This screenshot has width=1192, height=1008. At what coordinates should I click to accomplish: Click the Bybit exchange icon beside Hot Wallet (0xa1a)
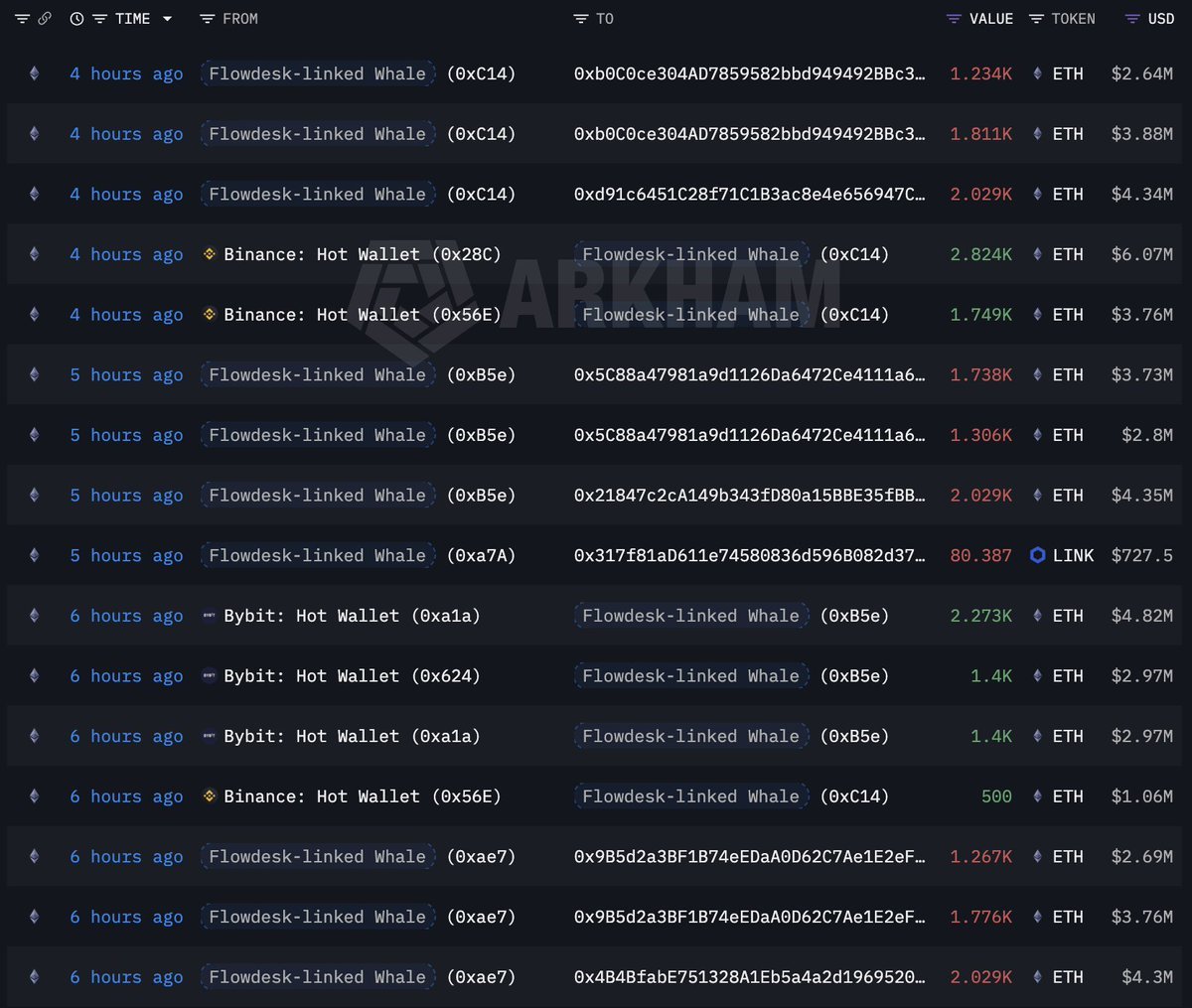pos(210,616)
